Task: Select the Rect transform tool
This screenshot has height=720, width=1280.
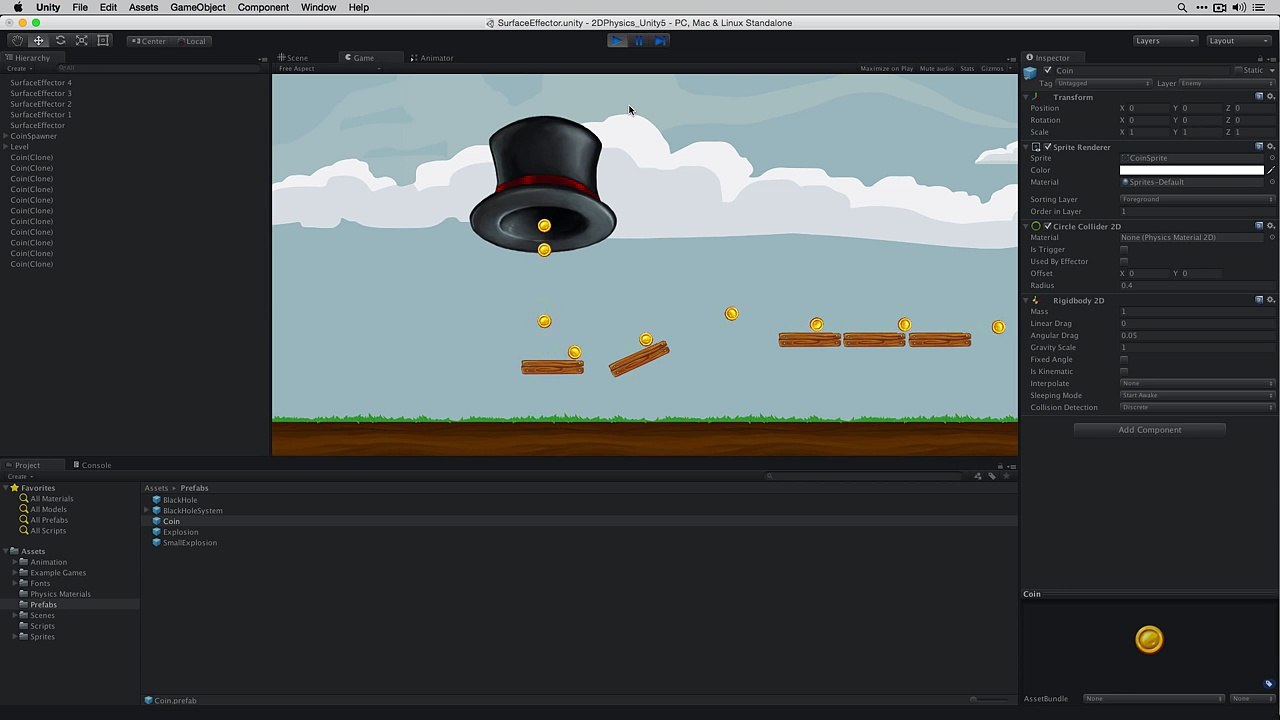Action: tap(103, 41)
